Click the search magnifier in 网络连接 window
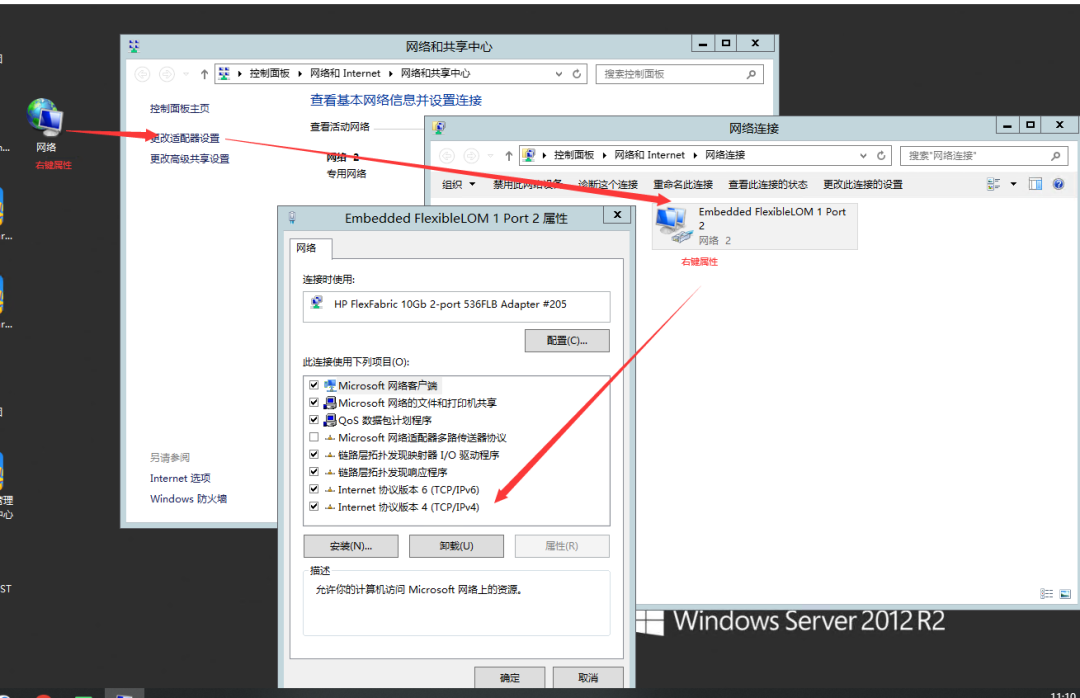The height and width of the screenshot is (698, 1080). tap(1055, 155)
